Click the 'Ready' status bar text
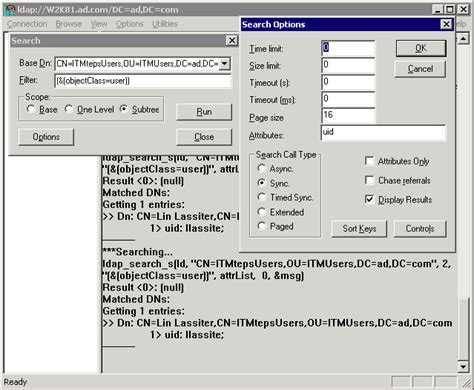Viewport: 474px width, 390px height. coord(15,382)
